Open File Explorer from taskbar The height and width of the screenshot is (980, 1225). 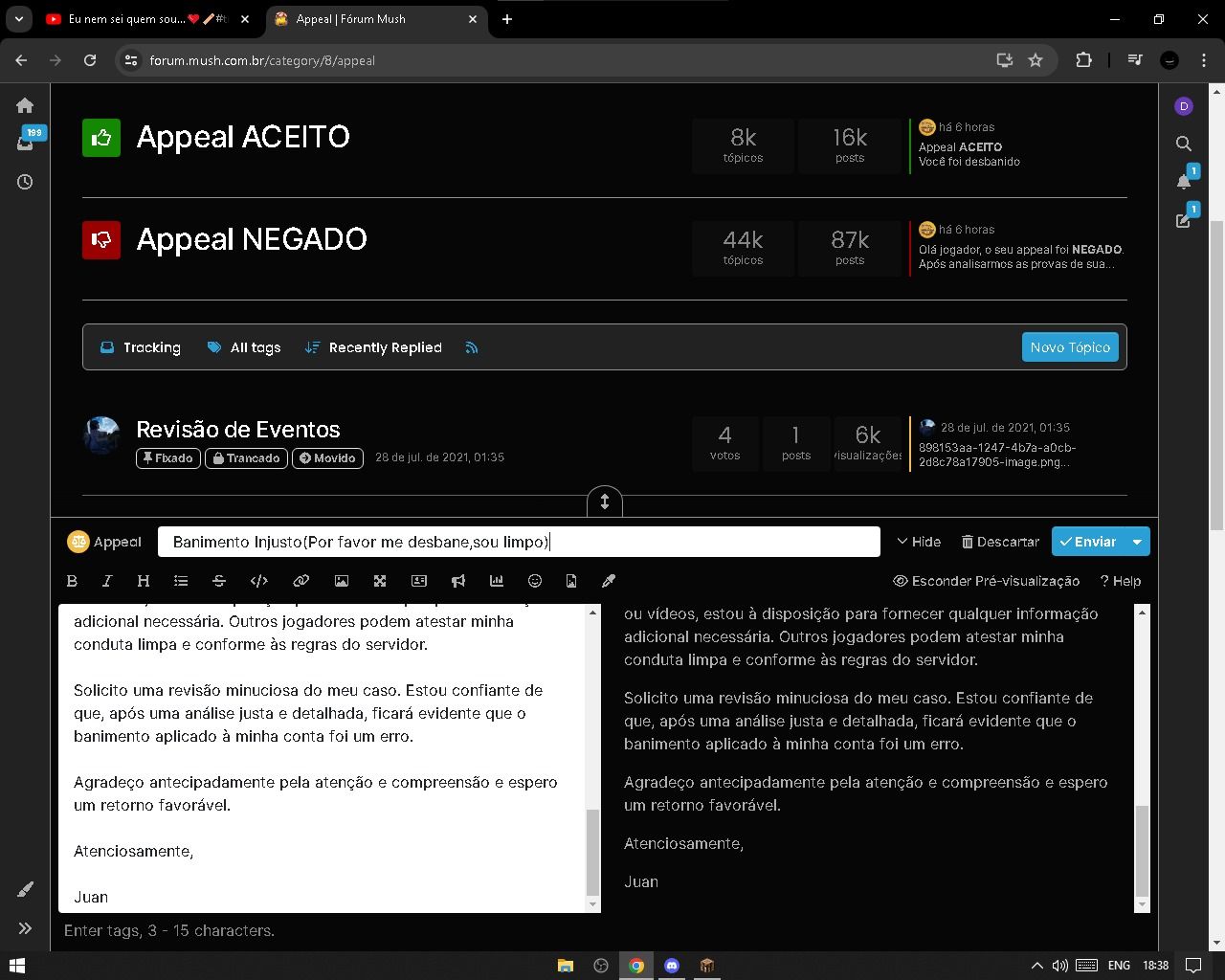(565, 965)
